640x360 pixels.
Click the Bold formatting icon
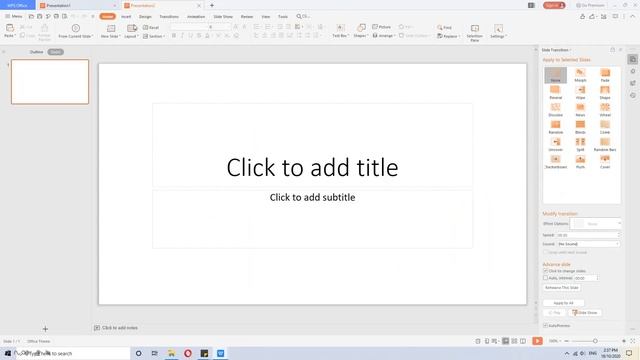(174, 36)
